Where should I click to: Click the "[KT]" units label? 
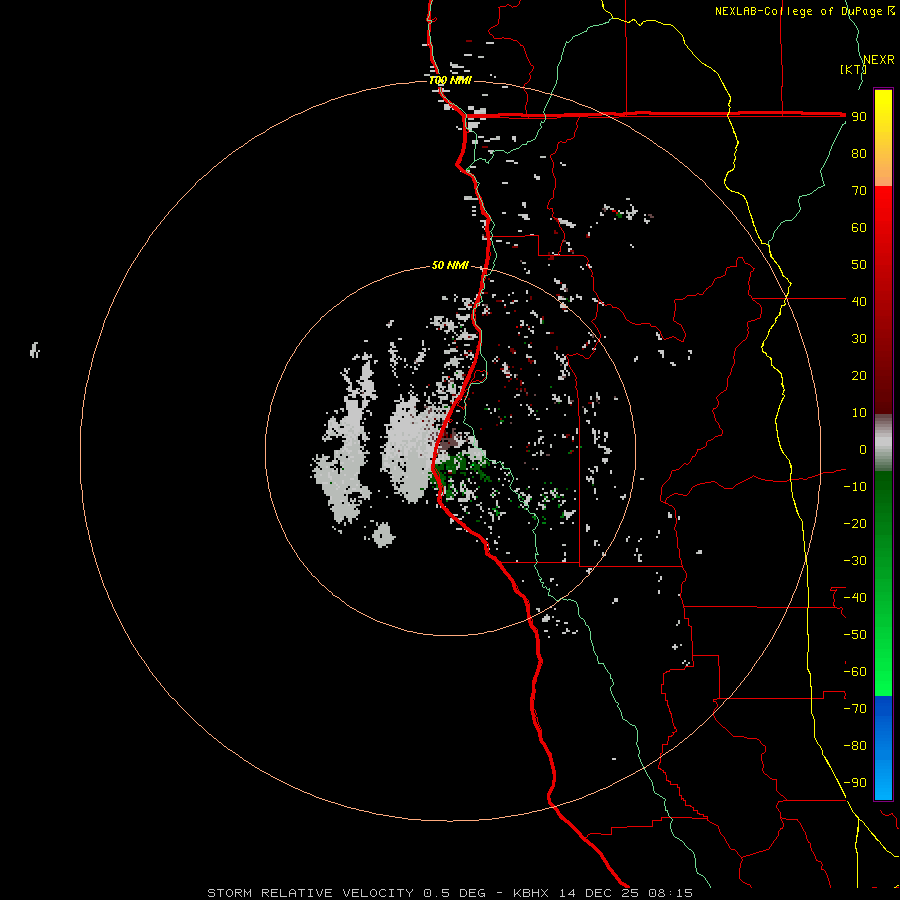(853, 69)
